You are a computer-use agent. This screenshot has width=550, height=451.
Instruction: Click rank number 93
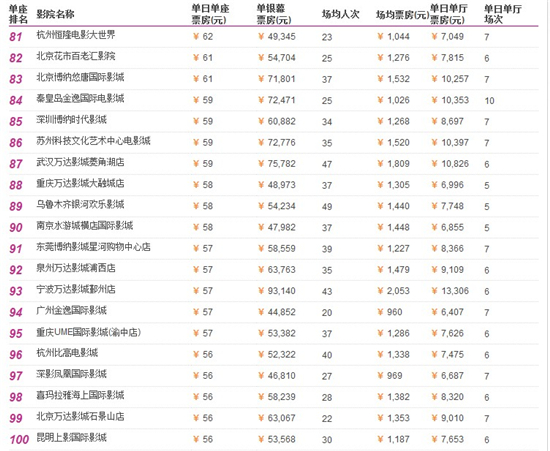tap(16, 291)
